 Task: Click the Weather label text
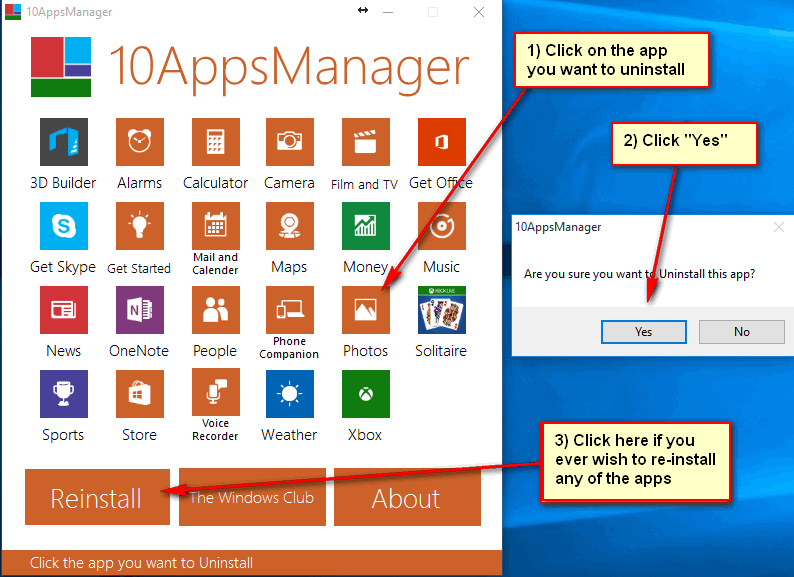point(289,435)
